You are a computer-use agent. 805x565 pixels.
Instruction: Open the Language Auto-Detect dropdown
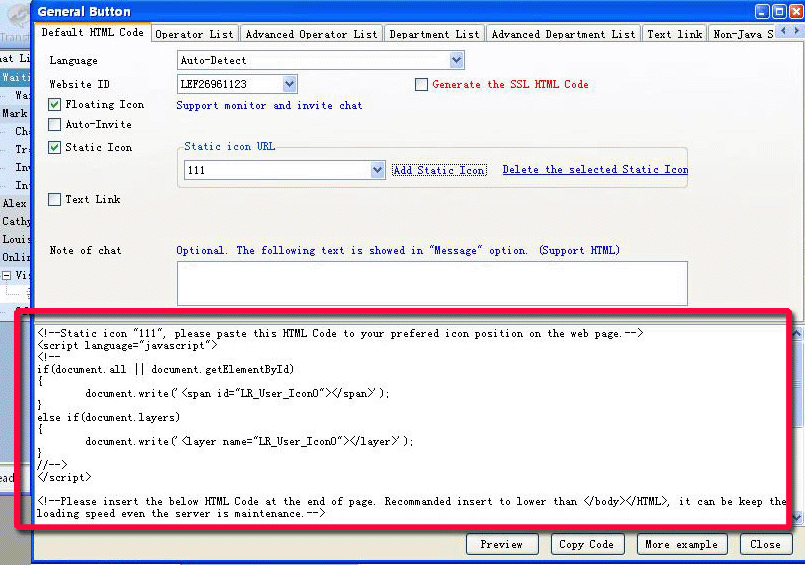click(x=456, y=61)
